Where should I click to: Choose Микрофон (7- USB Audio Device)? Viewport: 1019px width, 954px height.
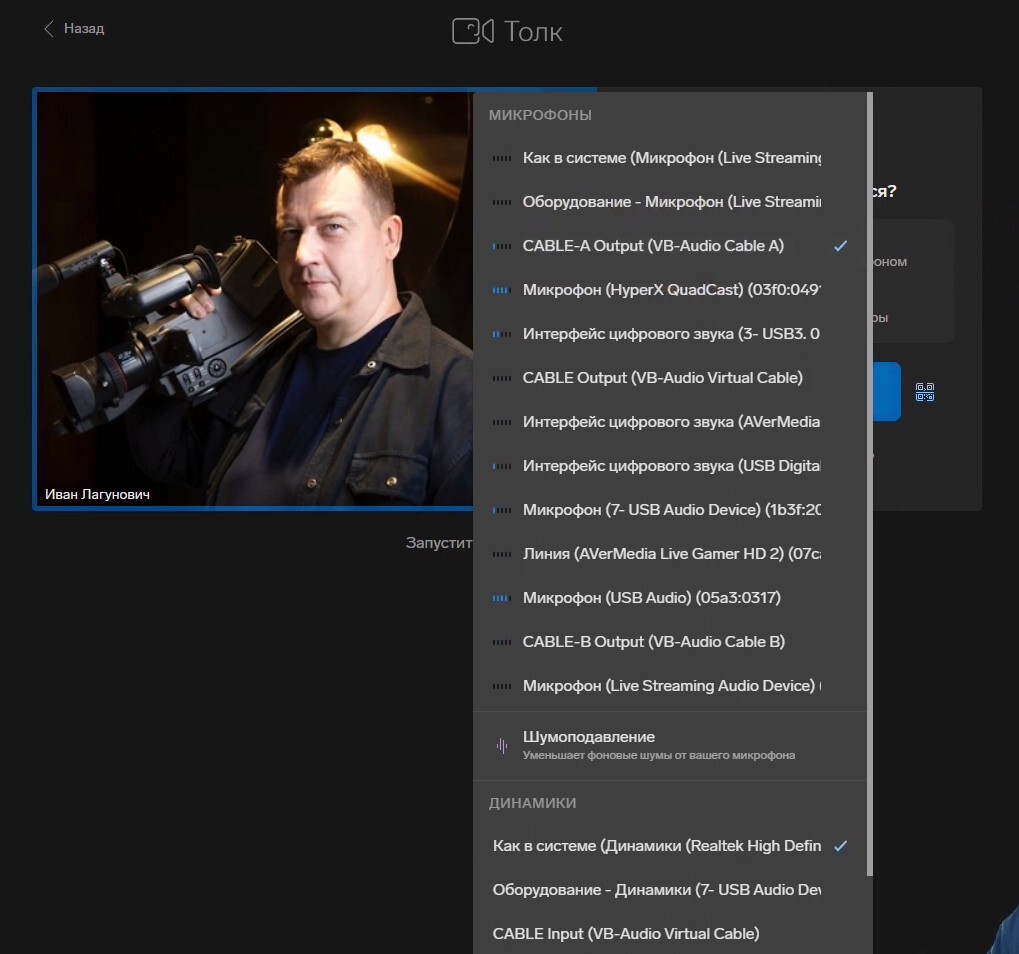[x=670, y=510]
